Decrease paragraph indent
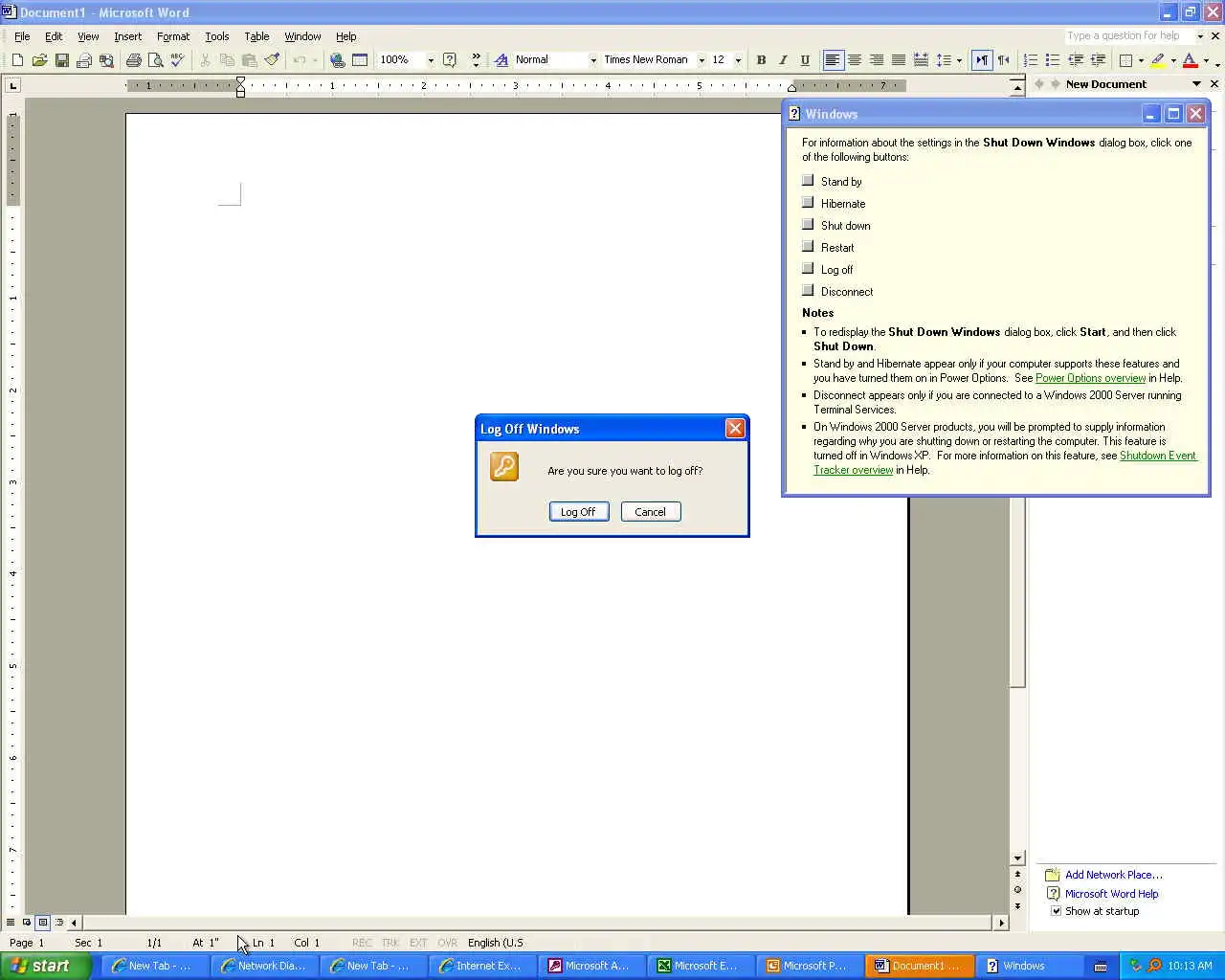The height and width of the screenshot is (980, 1225). 1076,60
